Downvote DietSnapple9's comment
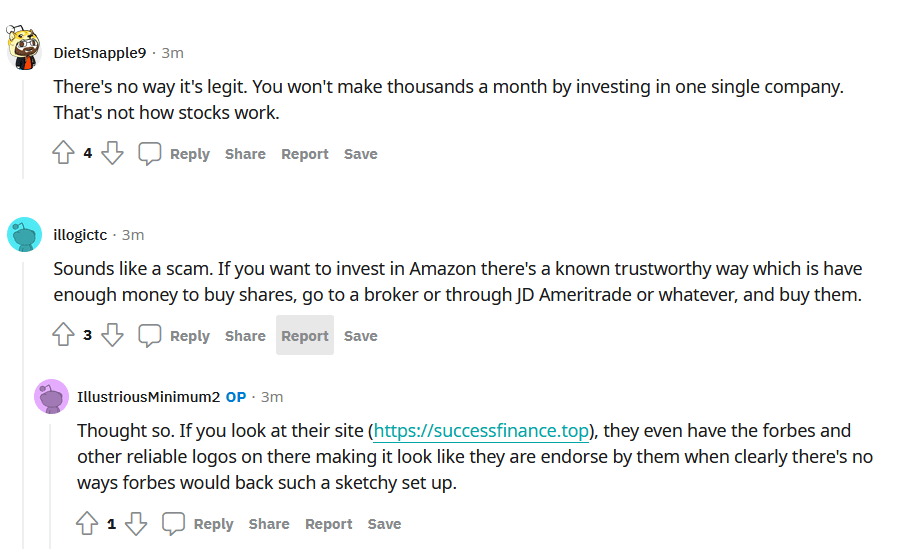The image size is (913, 549). tap(112, 153)
